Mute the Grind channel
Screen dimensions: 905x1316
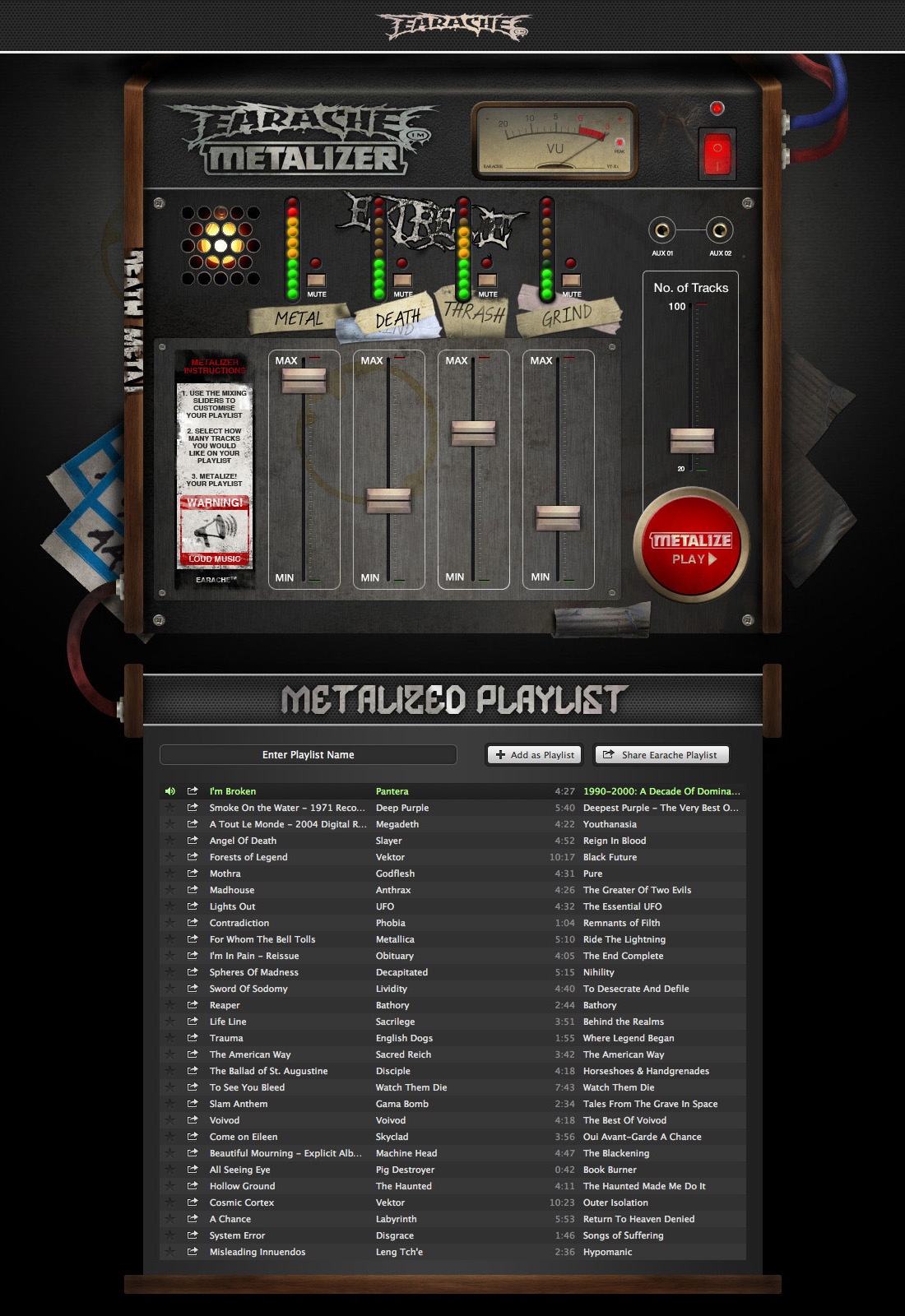571,280
